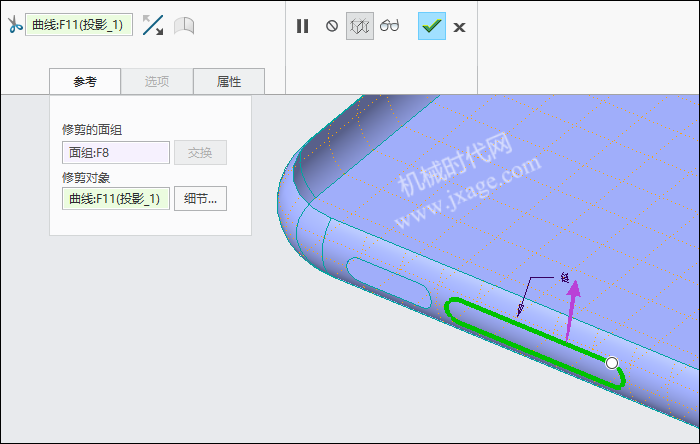This screenshot has width=700, height=444.
Task: Toggle the silhouette trim icon
Action: pyautogui.click(x=184, y=25)
